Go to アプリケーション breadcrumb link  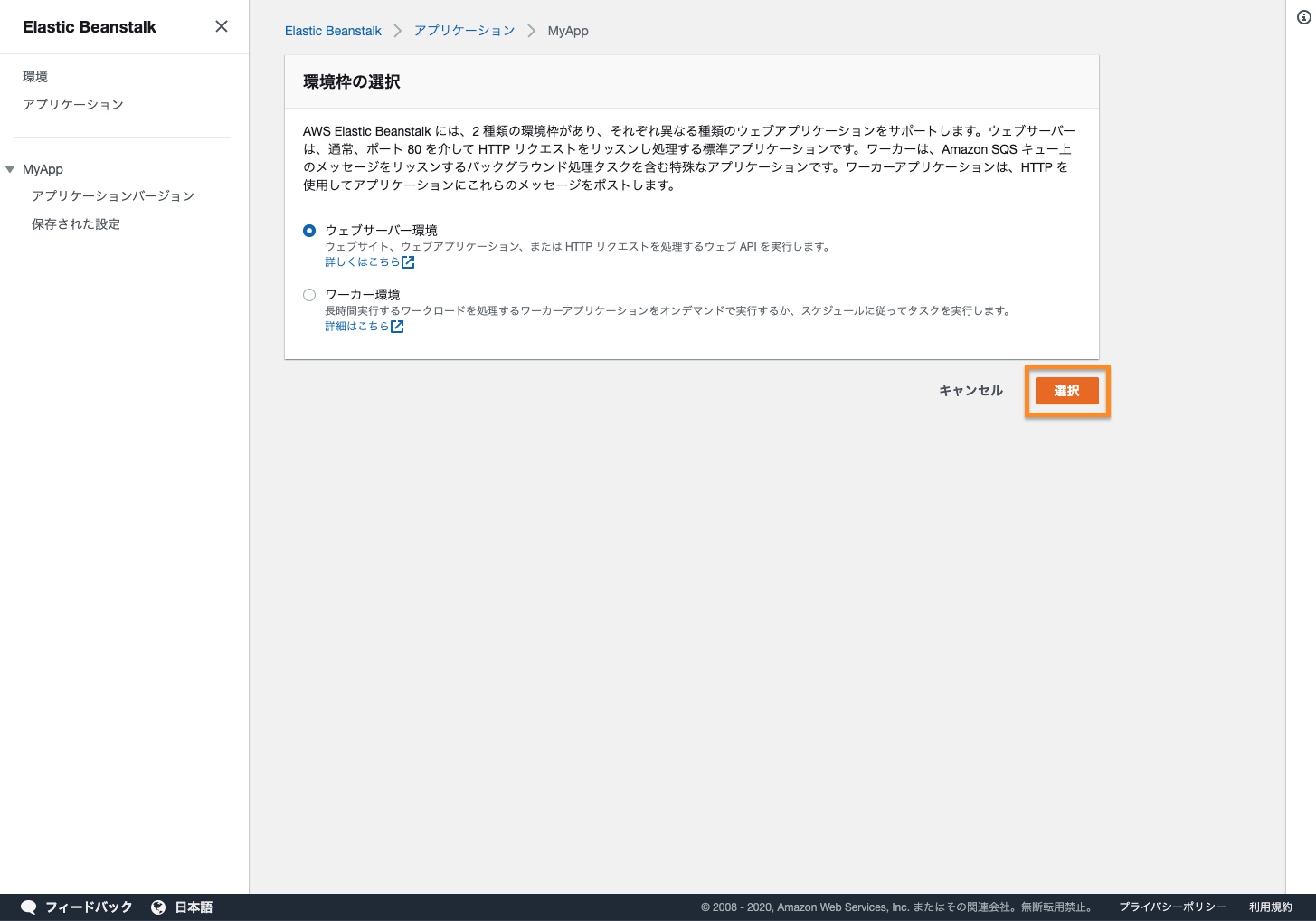[x=464, y=31]
